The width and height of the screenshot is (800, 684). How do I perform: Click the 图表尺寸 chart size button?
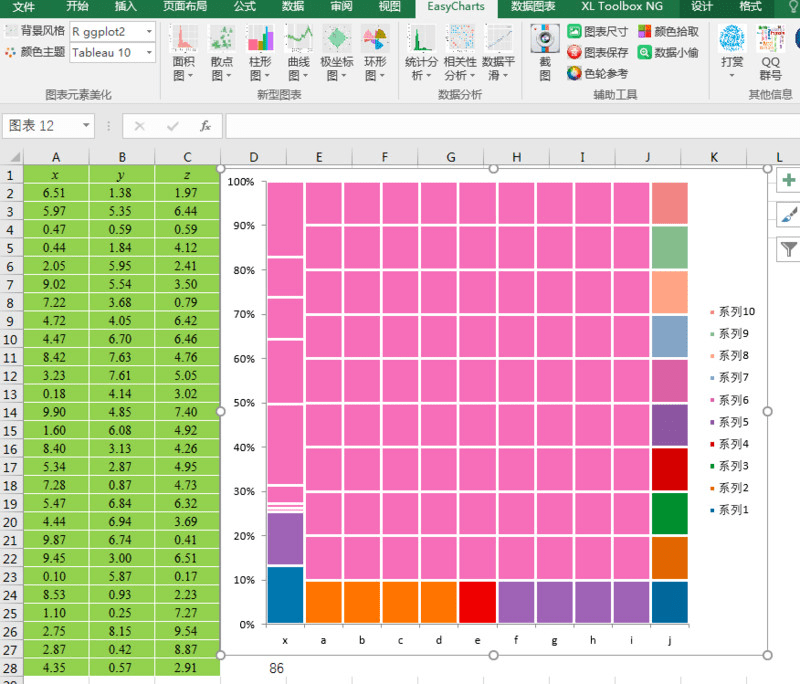point(597,32)
